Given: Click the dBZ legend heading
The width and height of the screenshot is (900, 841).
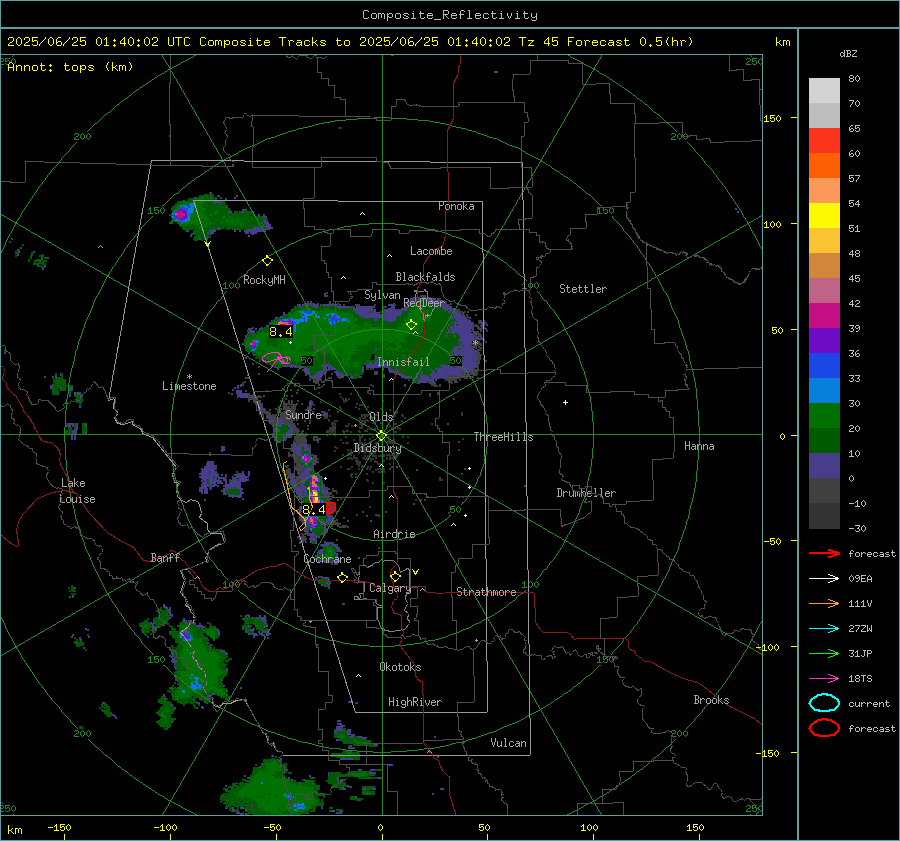Looking at the screenshot, I should click(x=848, y=53).
